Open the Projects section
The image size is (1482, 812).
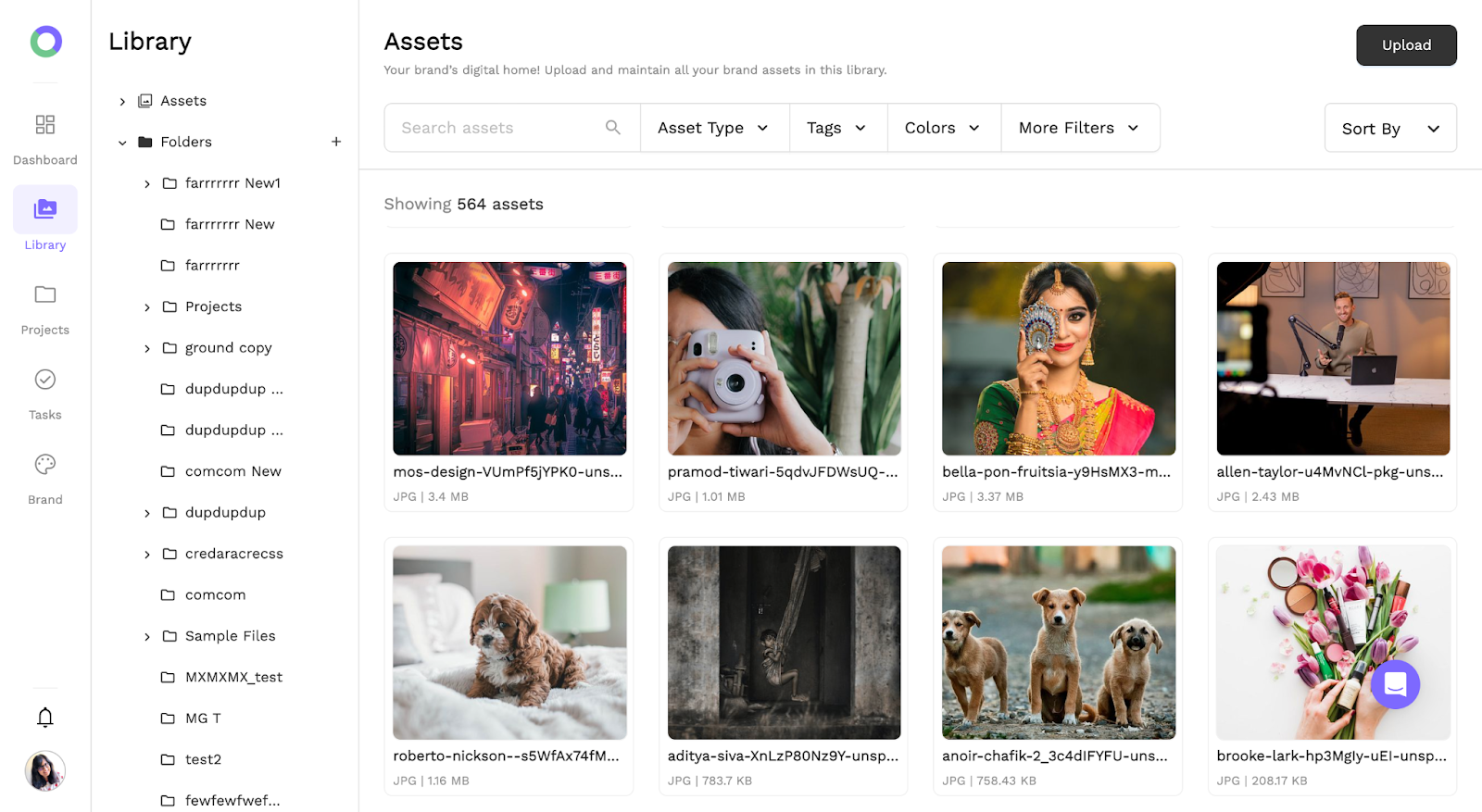[x=44, y=304]
